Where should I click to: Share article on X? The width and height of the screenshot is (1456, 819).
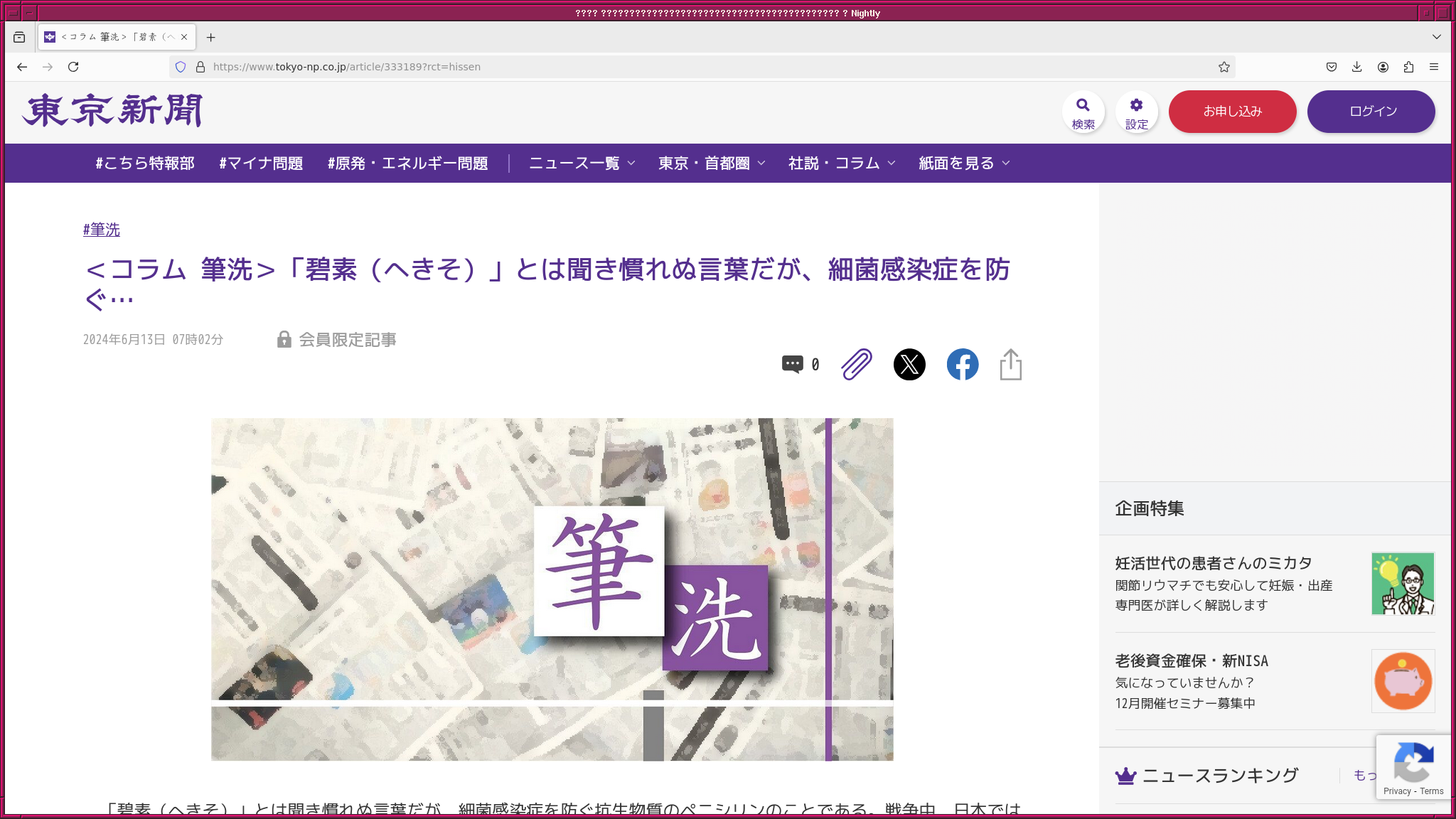[x=909, y=364]
